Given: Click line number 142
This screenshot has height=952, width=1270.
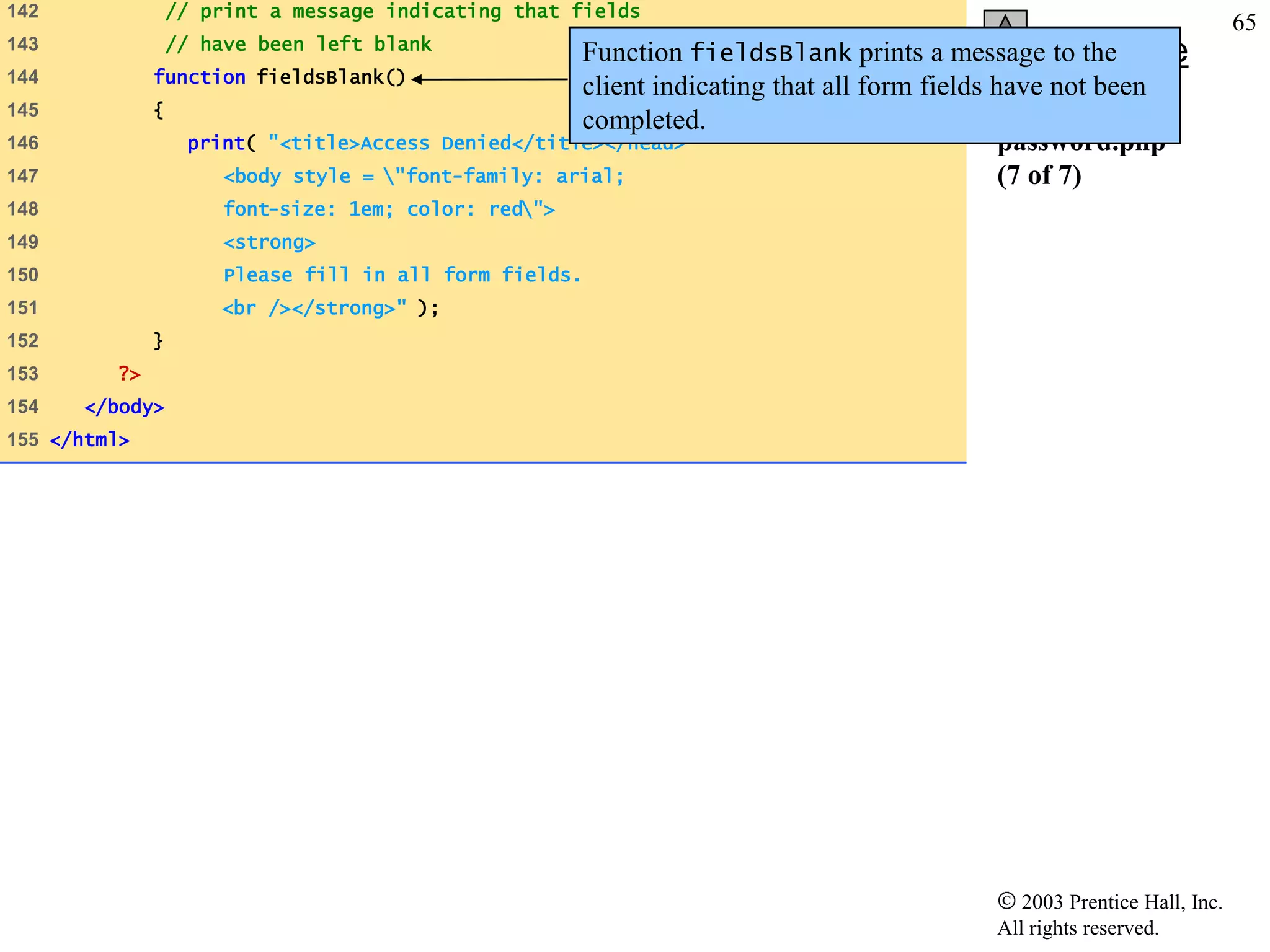Looking at the screenshot, I should tap(23, 11).
